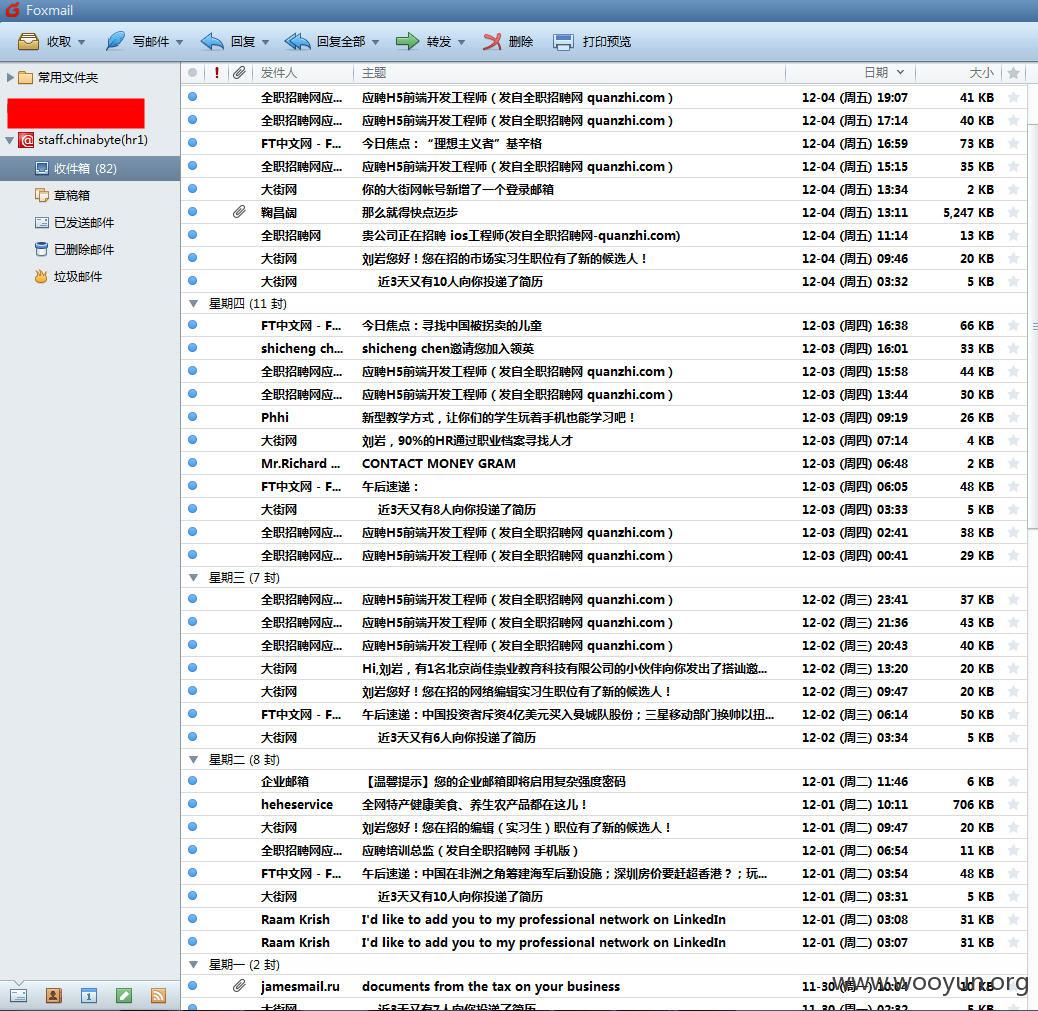Screen dimensions: 1038x1011
Task: Open email documents from the tax on your business
Action: coord(604,986)
